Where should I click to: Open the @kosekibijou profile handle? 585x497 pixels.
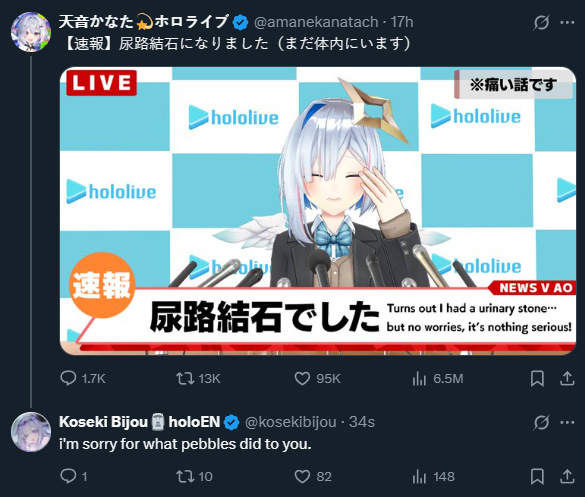click(291, 422)
